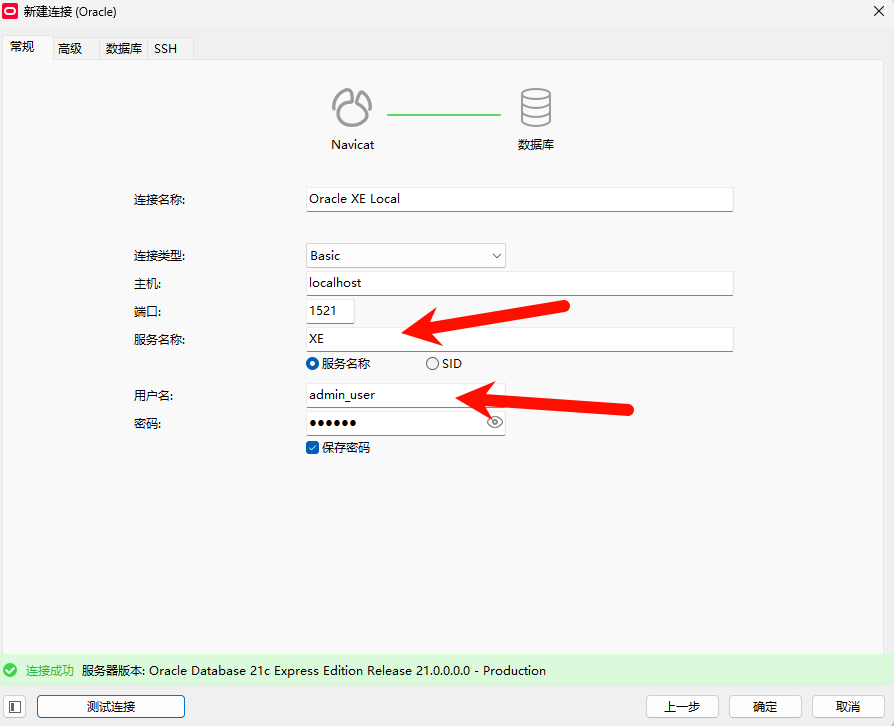Click the 主机 field containing localhost

(519, 283)
